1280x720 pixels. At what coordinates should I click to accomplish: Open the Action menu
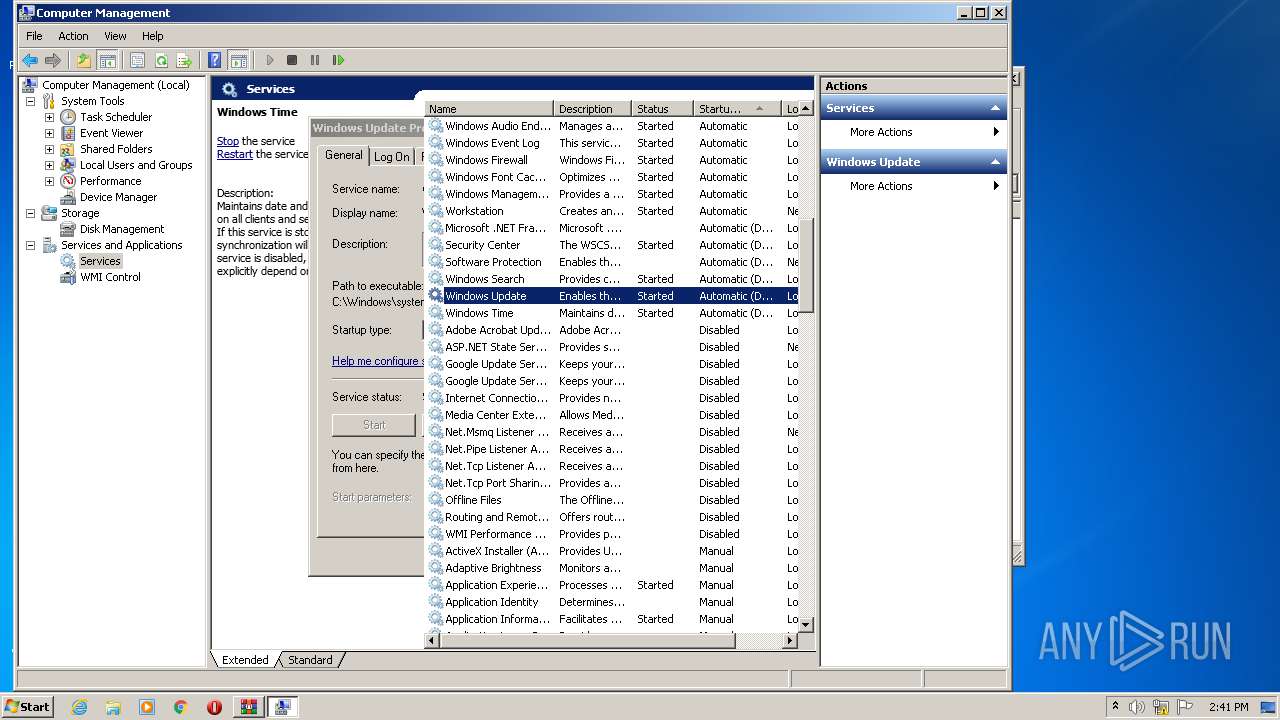pyautogui.click(x=73, y=36)
